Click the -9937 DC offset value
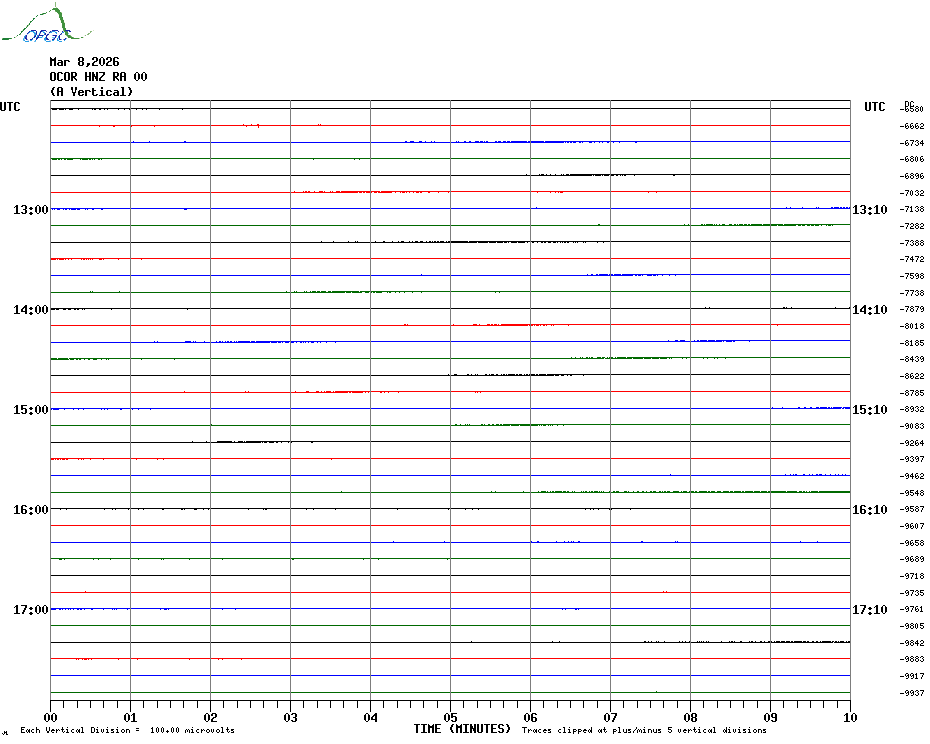This screenshot has width=930, height=744. (x=912, y=693)
